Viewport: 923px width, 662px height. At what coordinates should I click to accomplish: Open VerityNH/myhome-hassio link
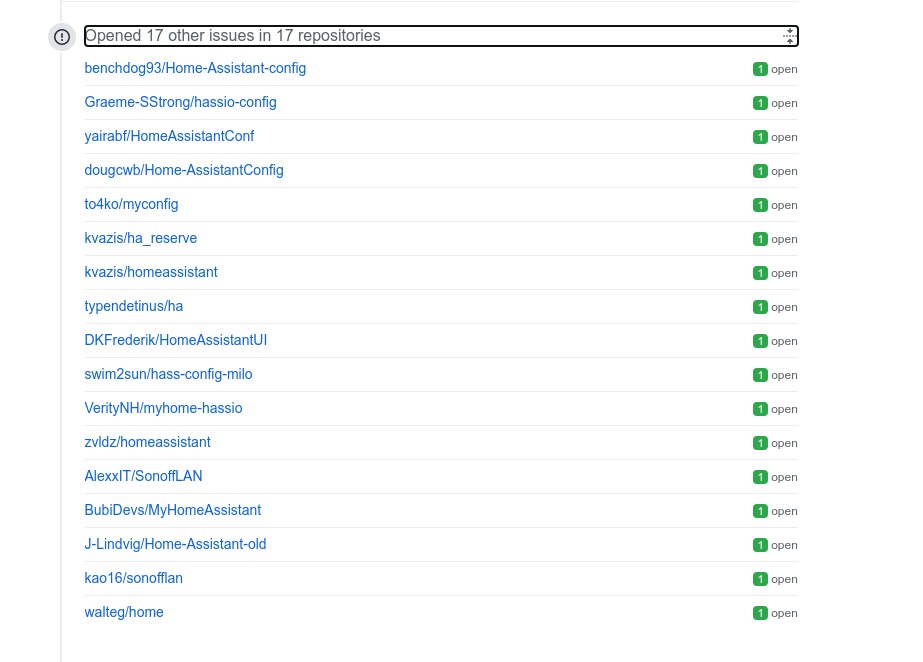click(163, 408)
